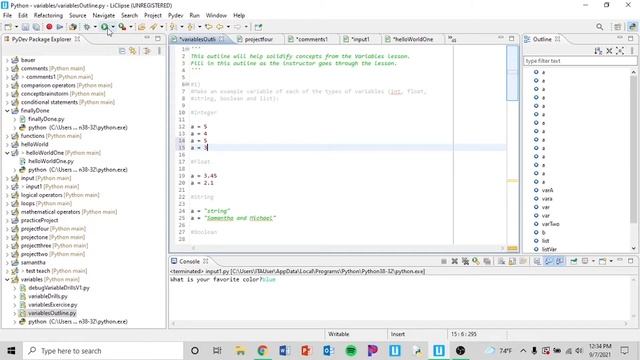
Task: Select varTwo in the Outline list
Action: [x=550, y=224]
